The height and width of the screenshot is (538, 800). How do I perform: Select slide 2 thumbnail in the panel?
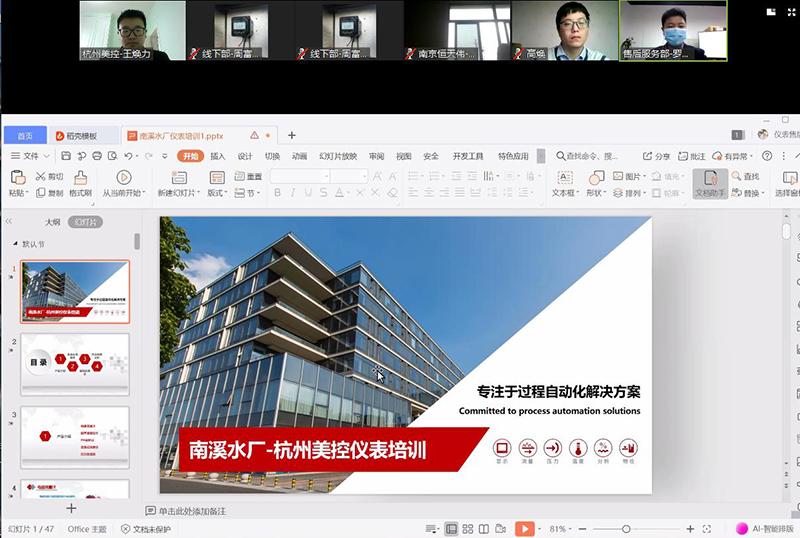[75, 363]
